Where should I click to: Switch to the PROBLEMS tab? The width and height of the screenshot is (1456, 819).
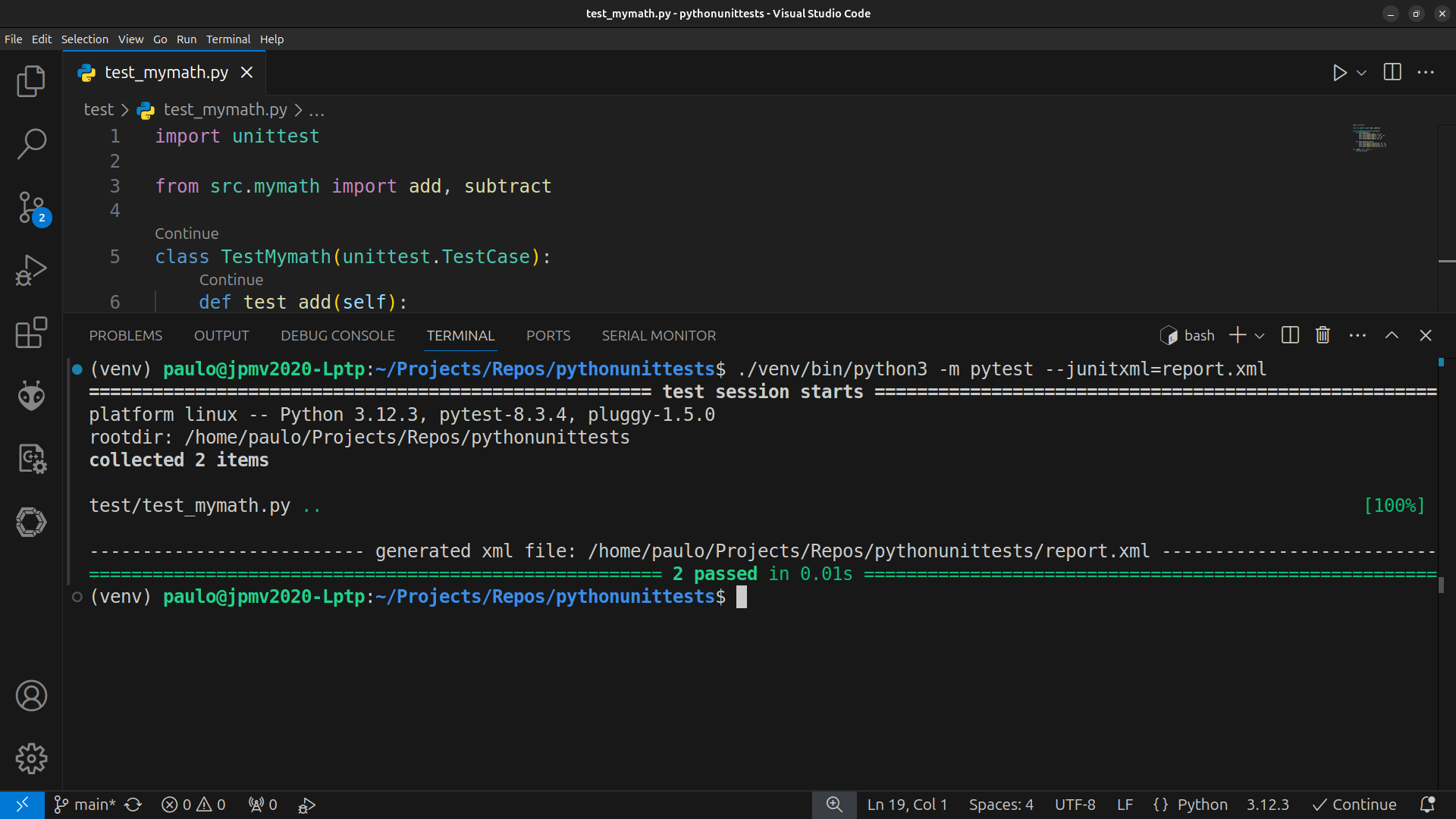(126, 334)
